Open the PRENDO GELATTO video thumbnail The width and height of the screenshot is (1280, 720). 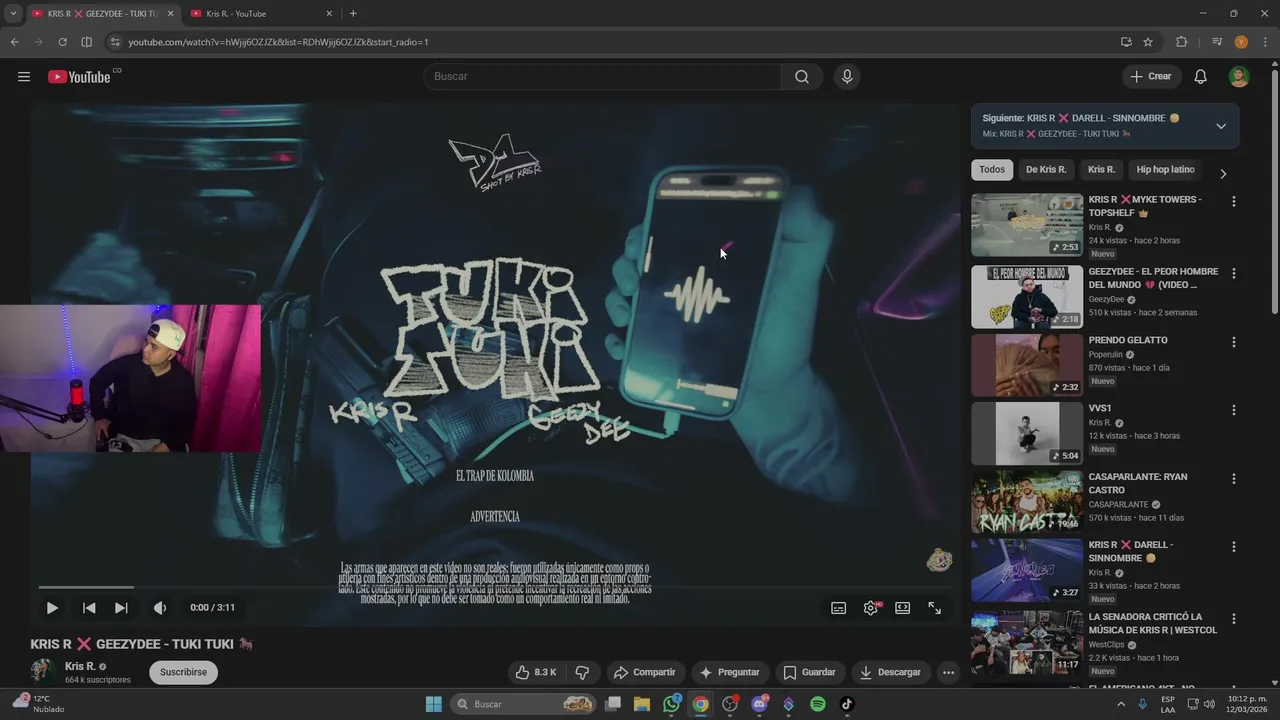coord(1027,365)
